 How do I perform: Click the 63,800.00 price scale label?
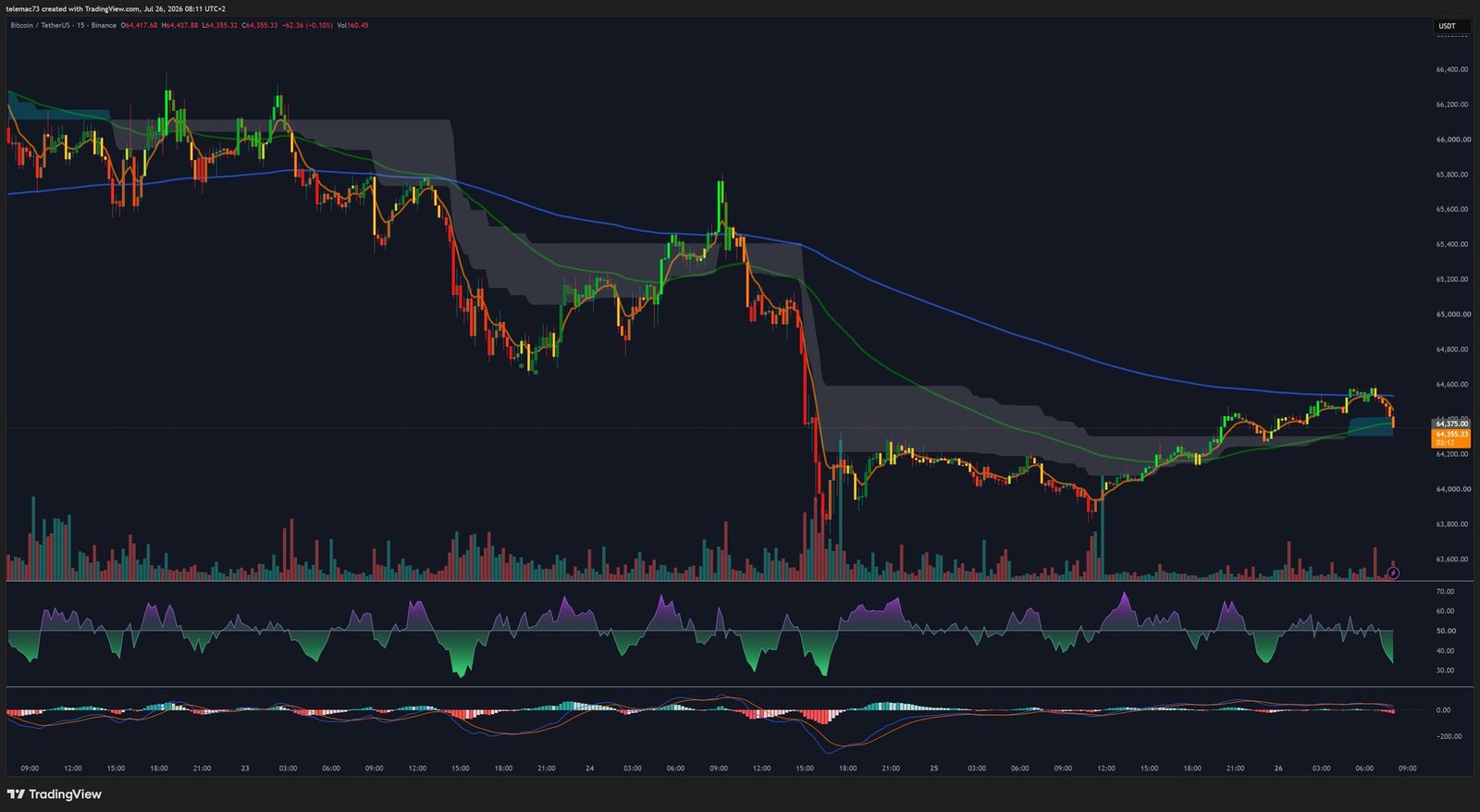tap(1451, 524)
